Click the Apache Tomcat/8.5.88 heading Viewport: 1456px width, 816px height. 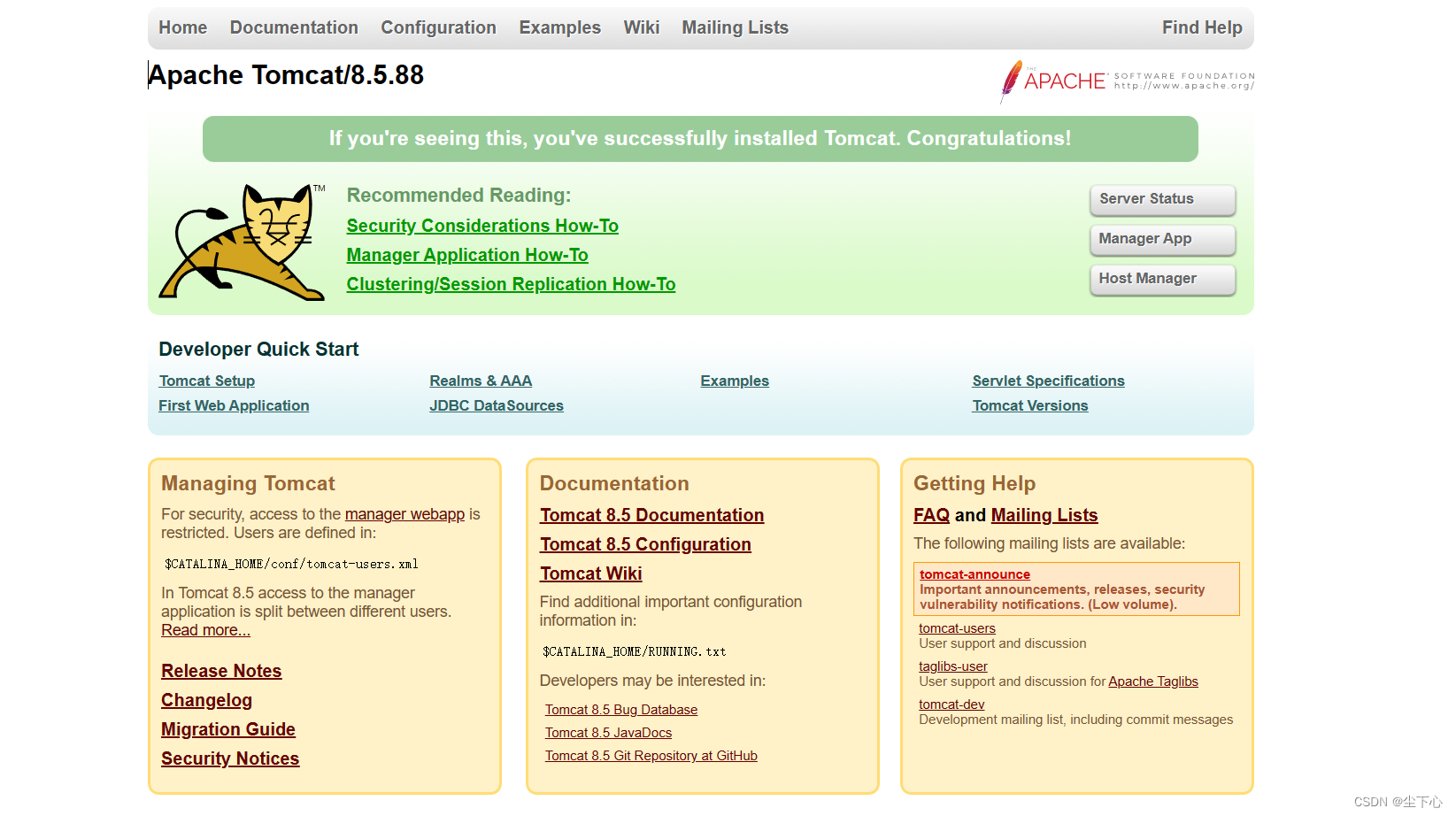[x=286, y=75]
